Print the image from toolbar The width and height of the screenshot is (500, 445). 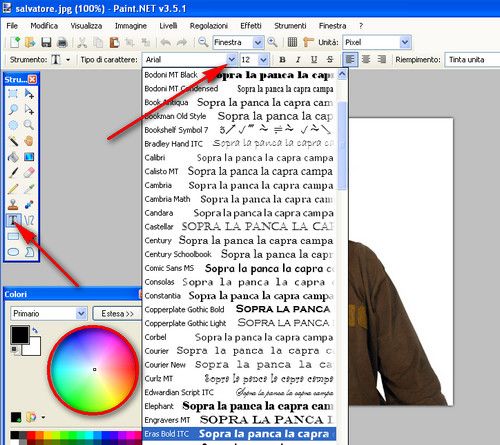point(62,42)
